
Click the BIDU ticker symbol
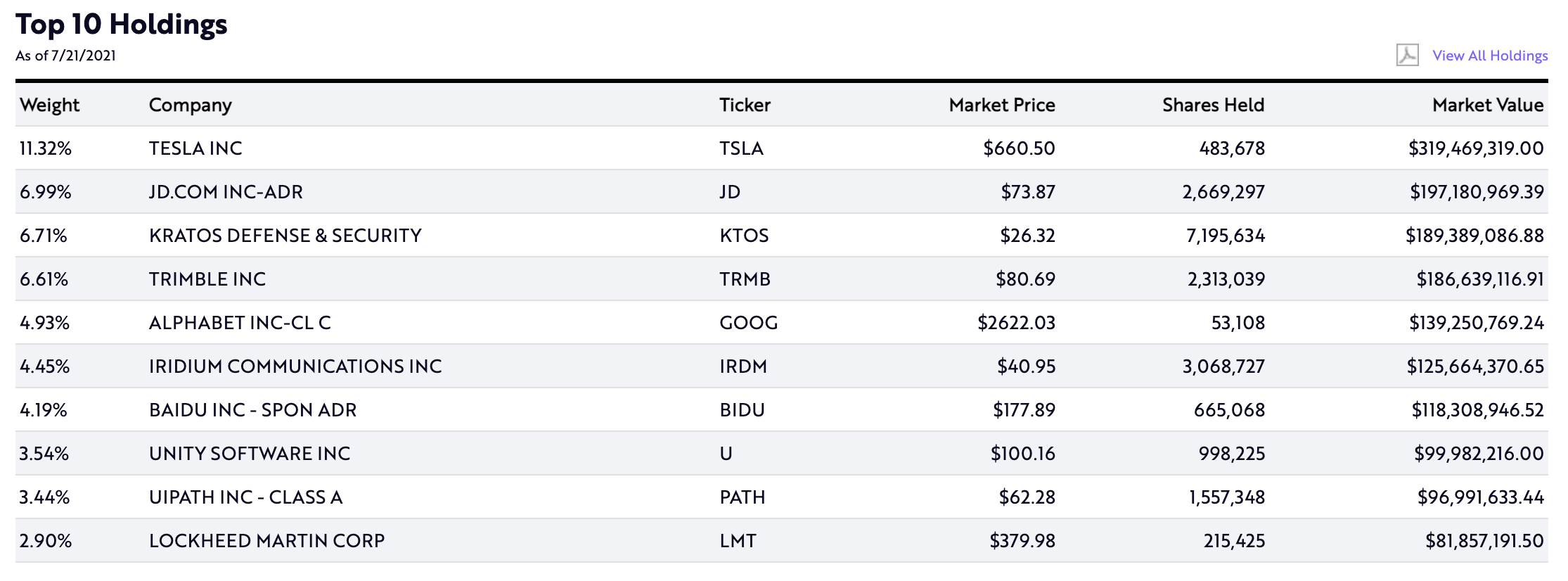click(x=742, y=410)
